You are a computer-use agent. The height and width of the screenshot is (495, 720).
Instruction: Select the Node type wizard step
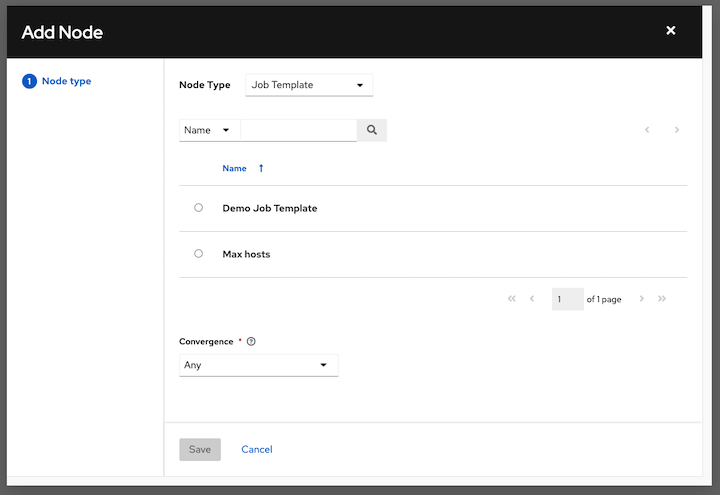(x=66, y=81)
